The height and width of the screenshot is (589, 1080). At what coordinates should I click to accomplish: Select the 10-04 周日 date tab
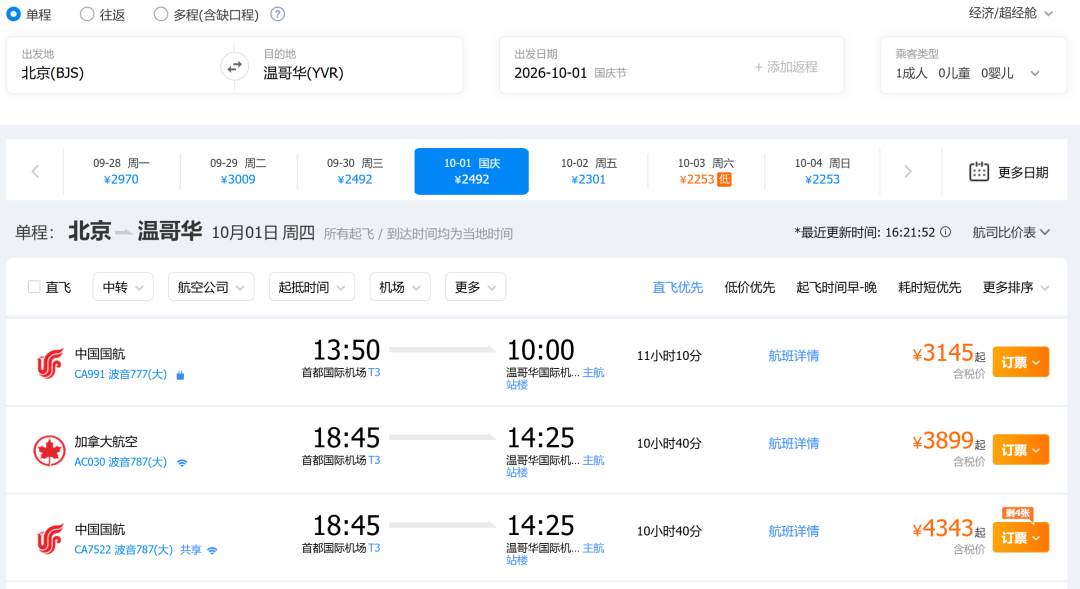pyautogui.click(x=822, y=172)
